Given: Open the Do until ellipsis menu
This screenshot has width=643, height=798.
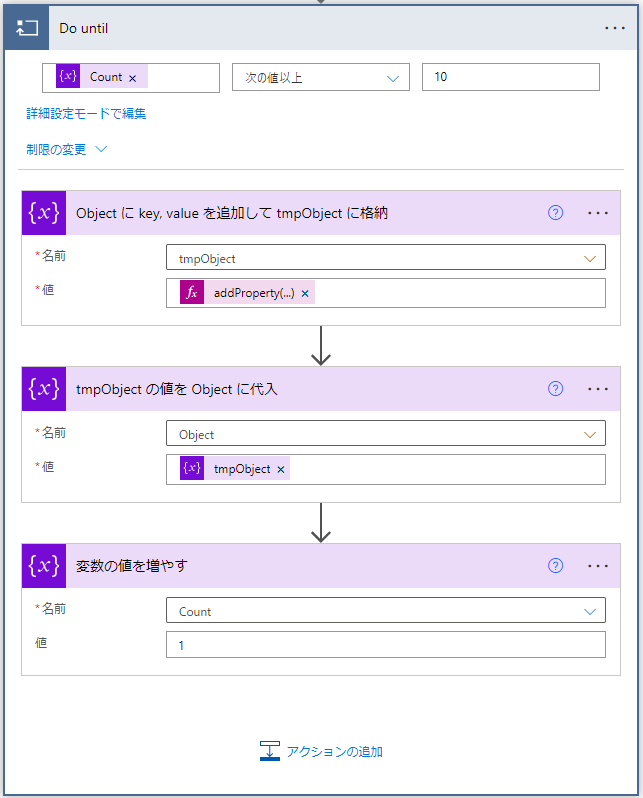Looking at the screenshot, I should point(614,28).
